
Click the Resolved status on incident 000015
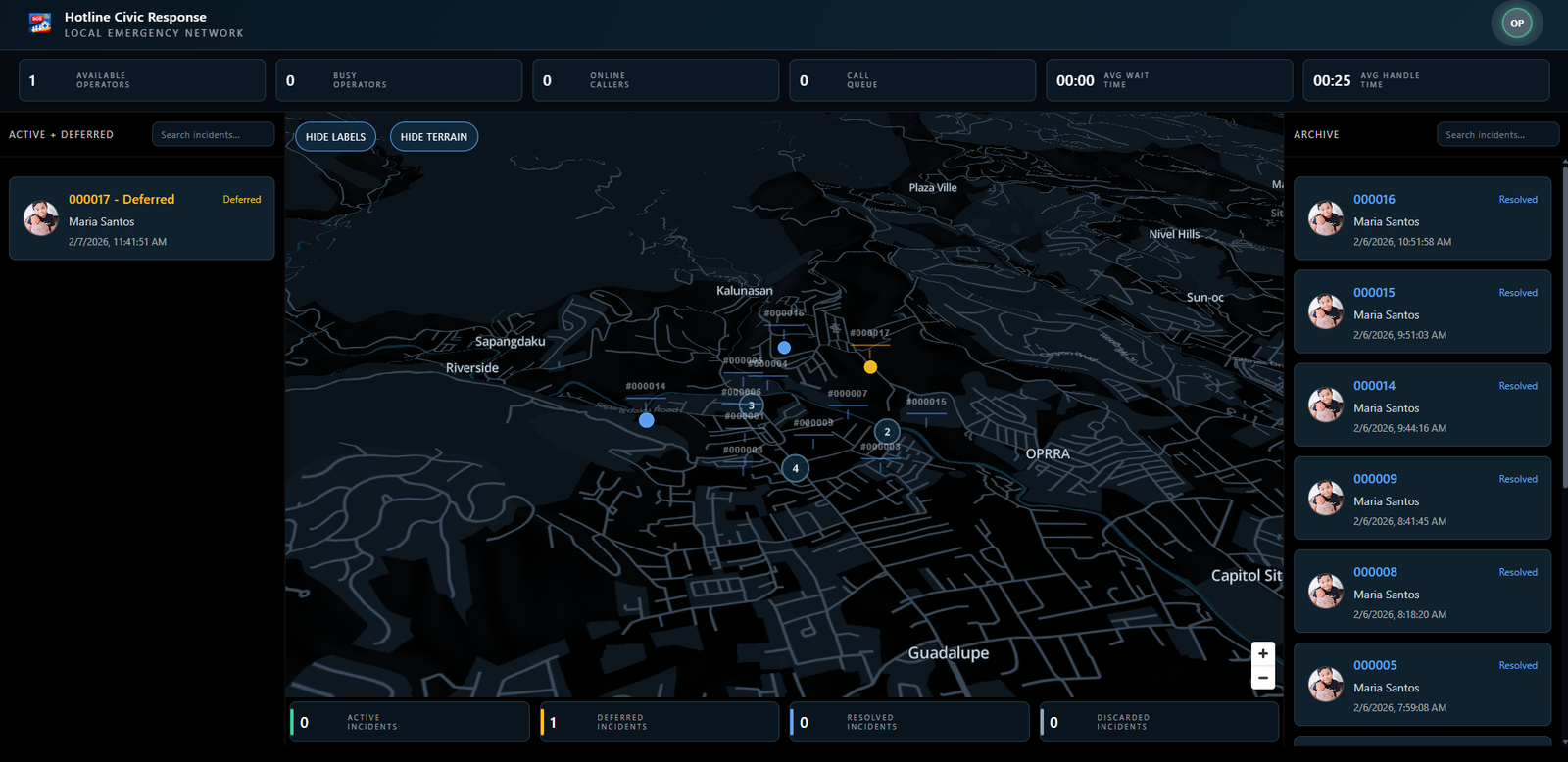pyautogui.click(x=1518, y=293)
